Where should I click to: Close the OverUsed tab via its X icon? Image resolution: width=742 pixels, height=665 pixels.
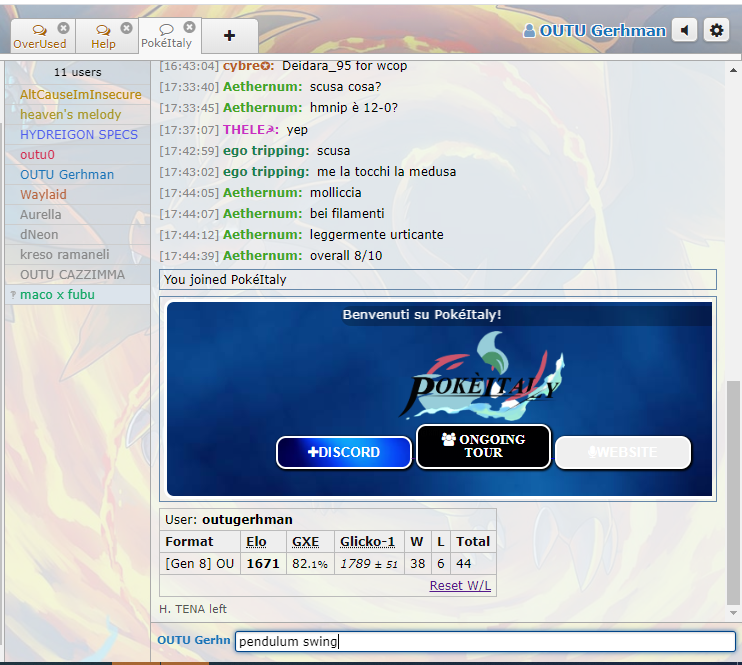(x=64, y=28)
